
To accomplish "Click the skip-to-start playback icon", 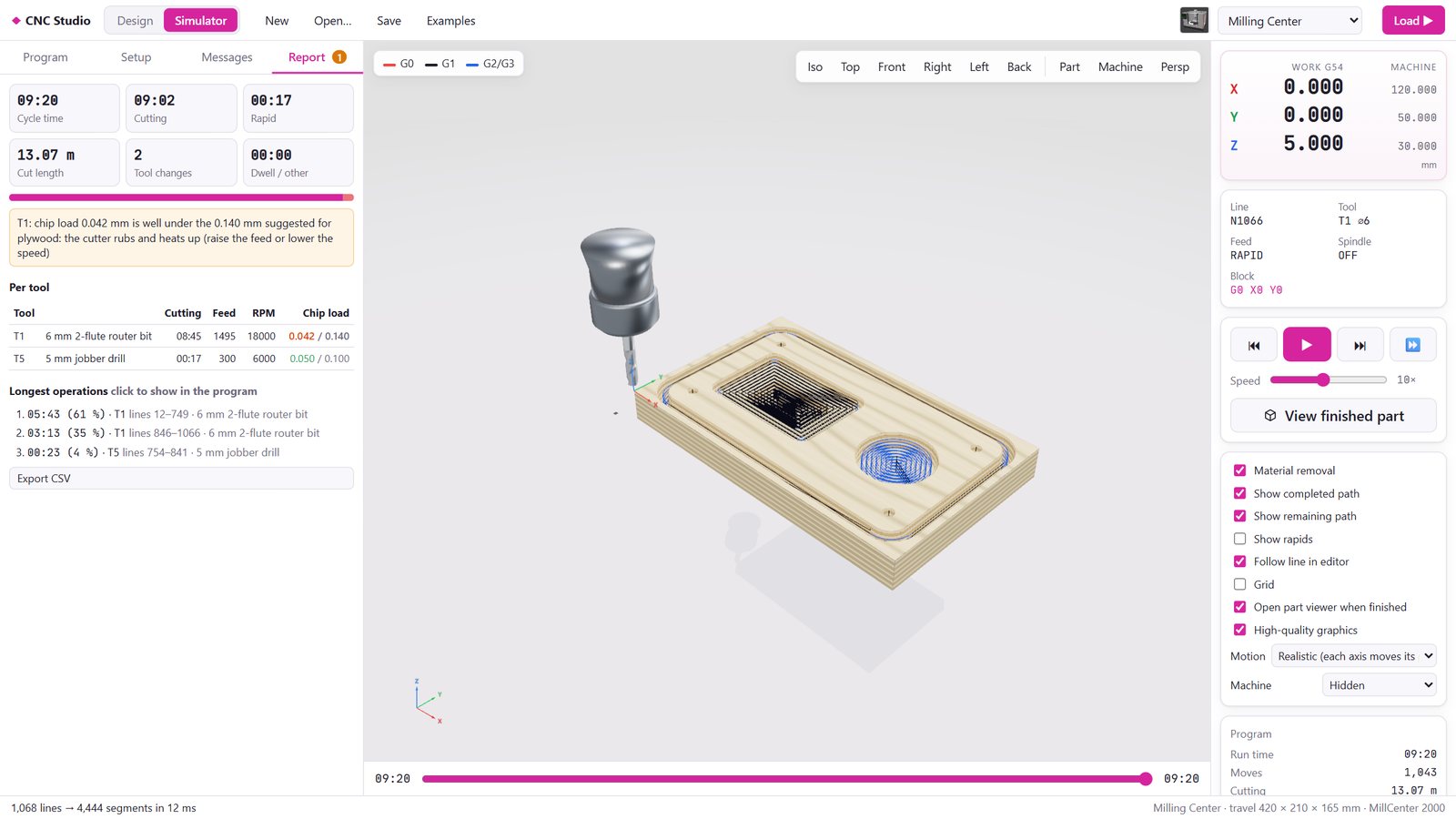I will tap(1254, 345).
